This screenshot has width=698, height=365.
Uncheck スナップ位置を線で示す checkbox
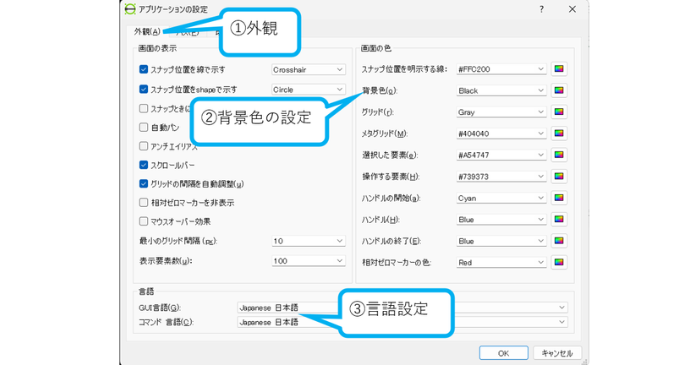point(143,69)
